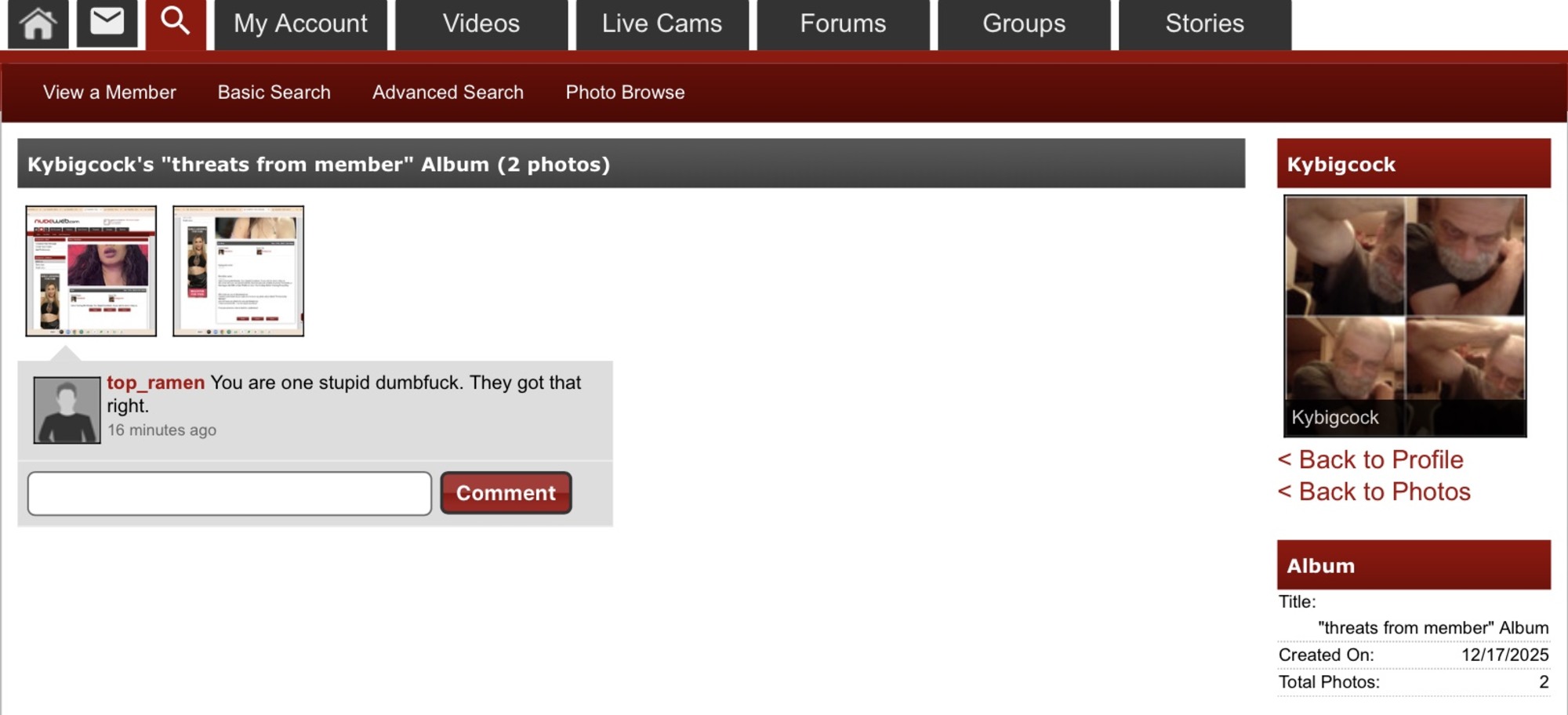Open Basic Search

tap(274, 93)
